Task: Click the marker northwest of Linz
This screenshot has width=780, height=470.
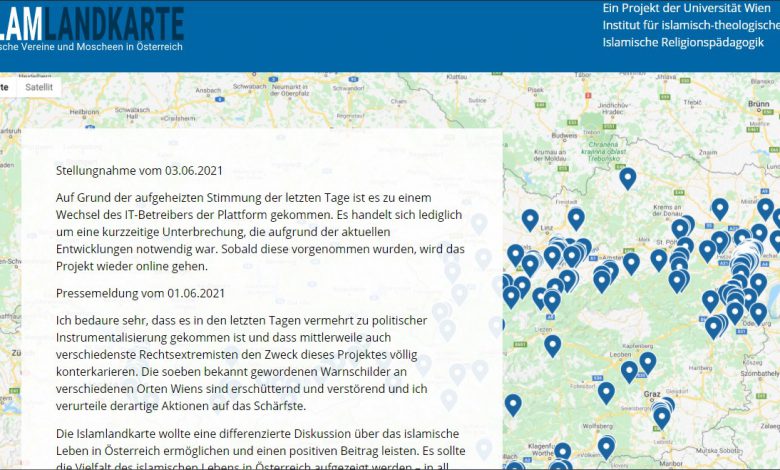Action: point(530,219)
